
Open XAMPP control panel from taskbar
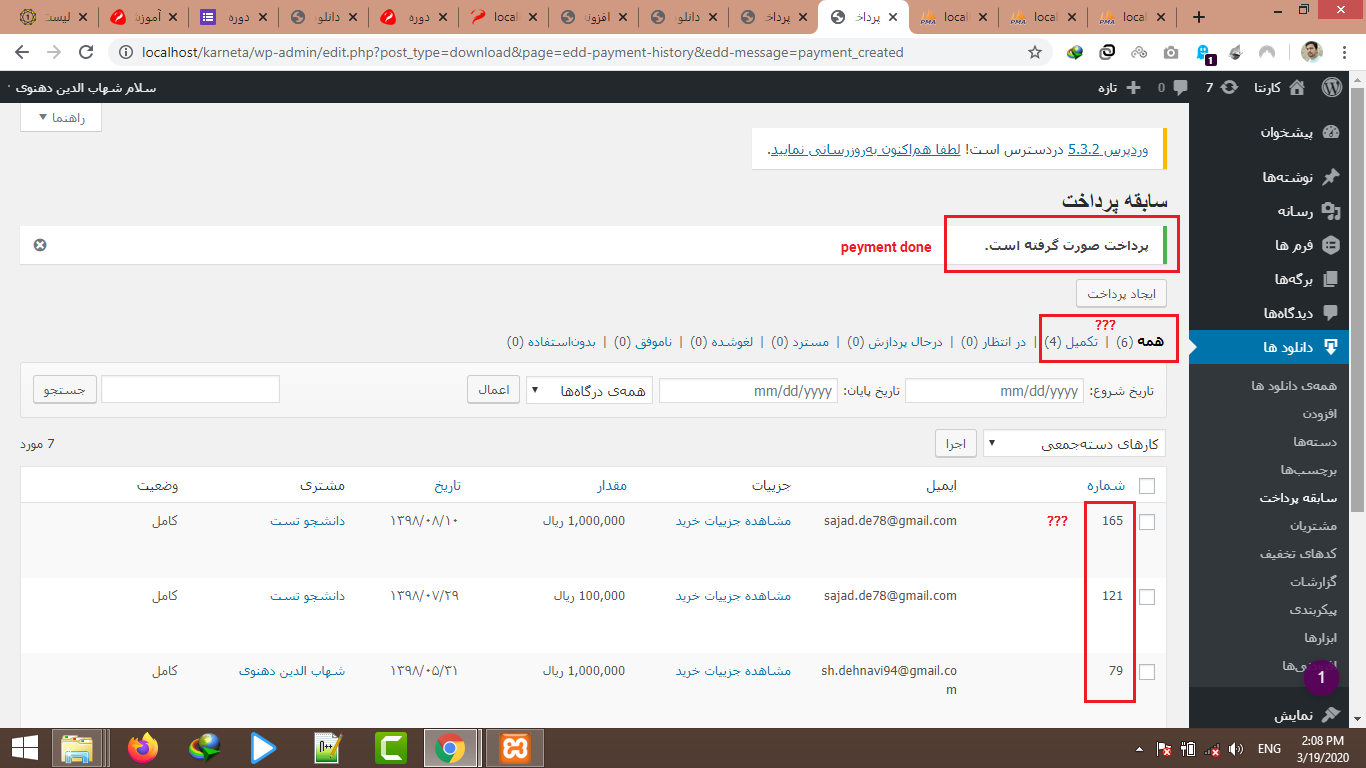pyautogui.click(x=515, y=748)
